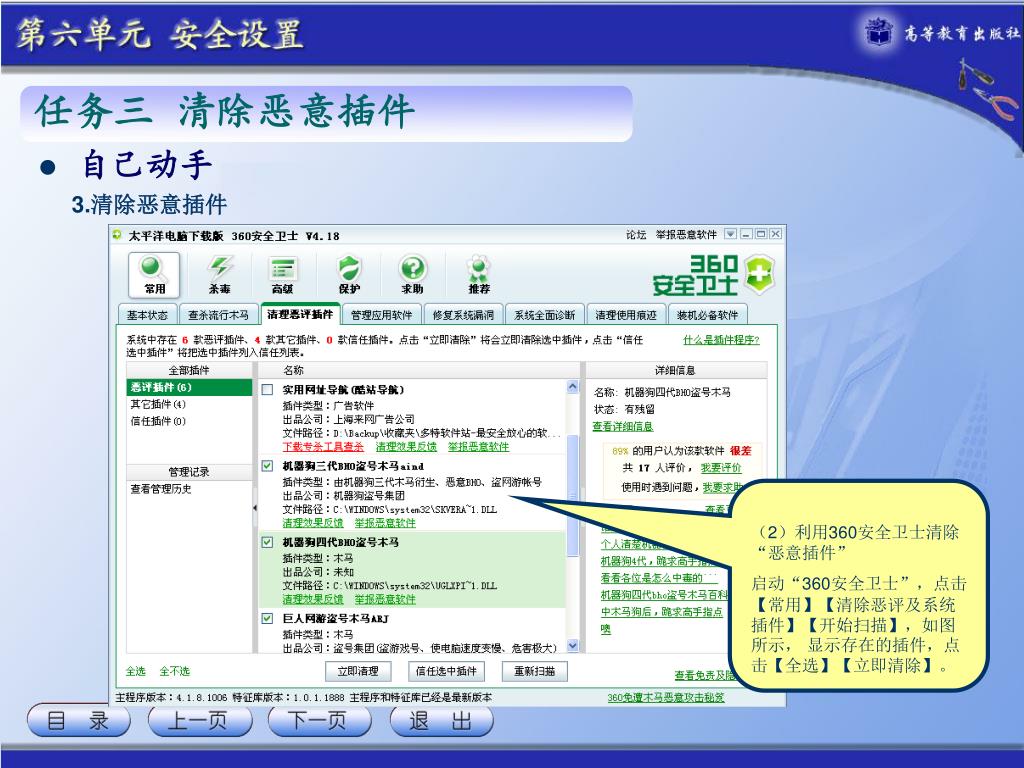Open the 清理使用痕迹 tab
This screenshot has width=1024, height=768.
[x=626, y=315]
